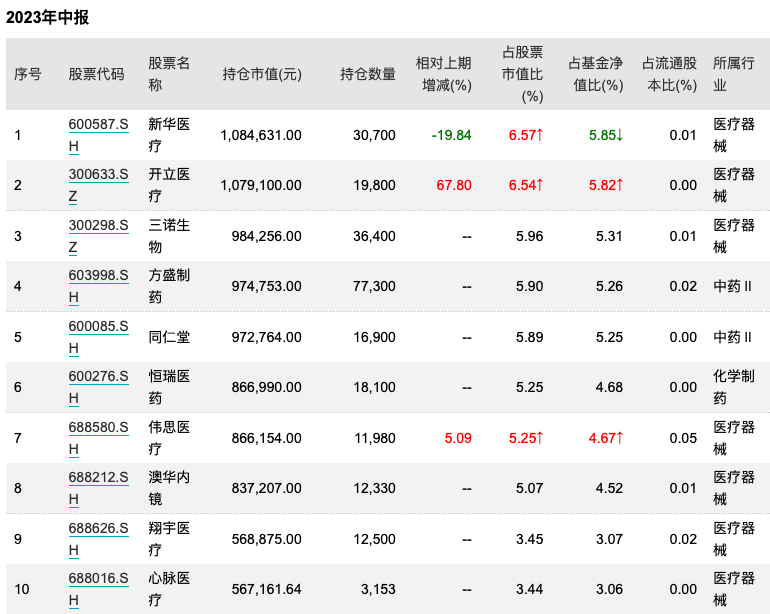Click industry 化学制药 in row 6
This screenshot has width=770, height=614.
click(734, 388)
